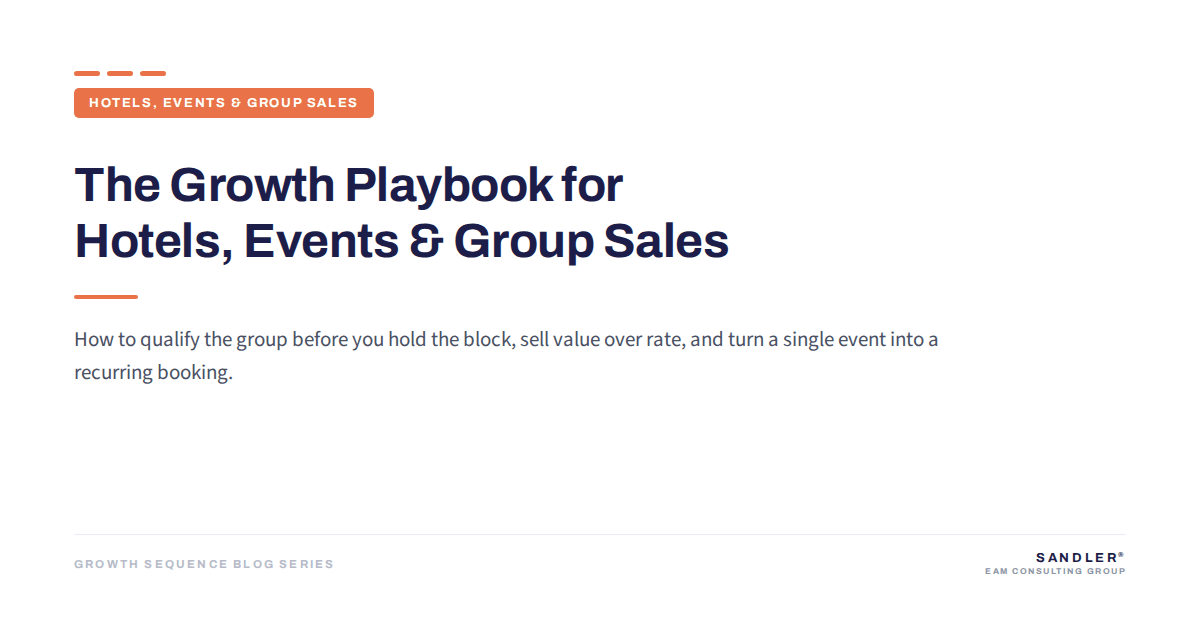1200x628 pixels.
Task: Click the word 'Sales' ending the headline
Action: pyautogui.click(x=666, y=242)
